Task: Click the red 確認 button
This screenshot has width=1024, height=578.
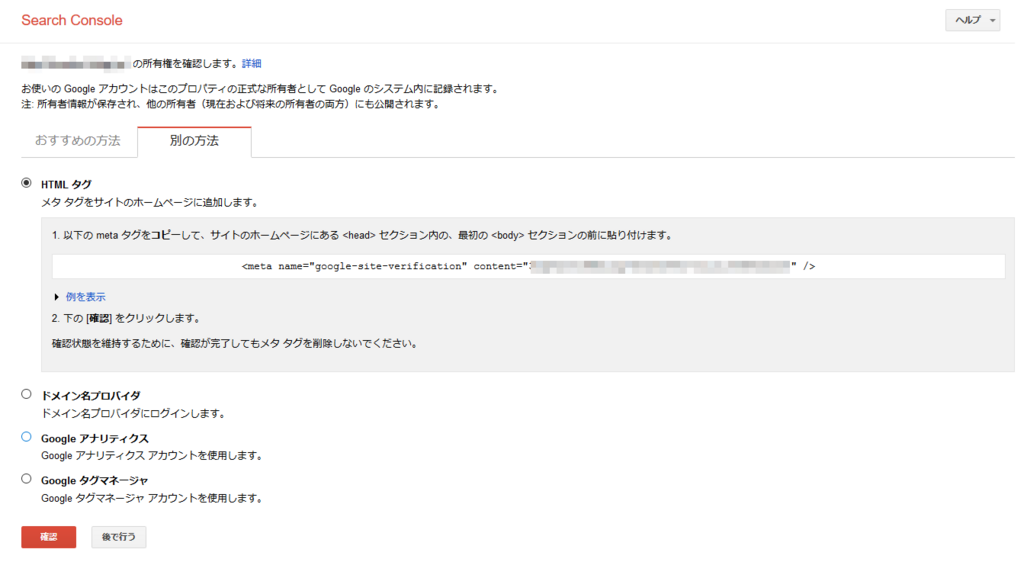Action: pos(48,537)
